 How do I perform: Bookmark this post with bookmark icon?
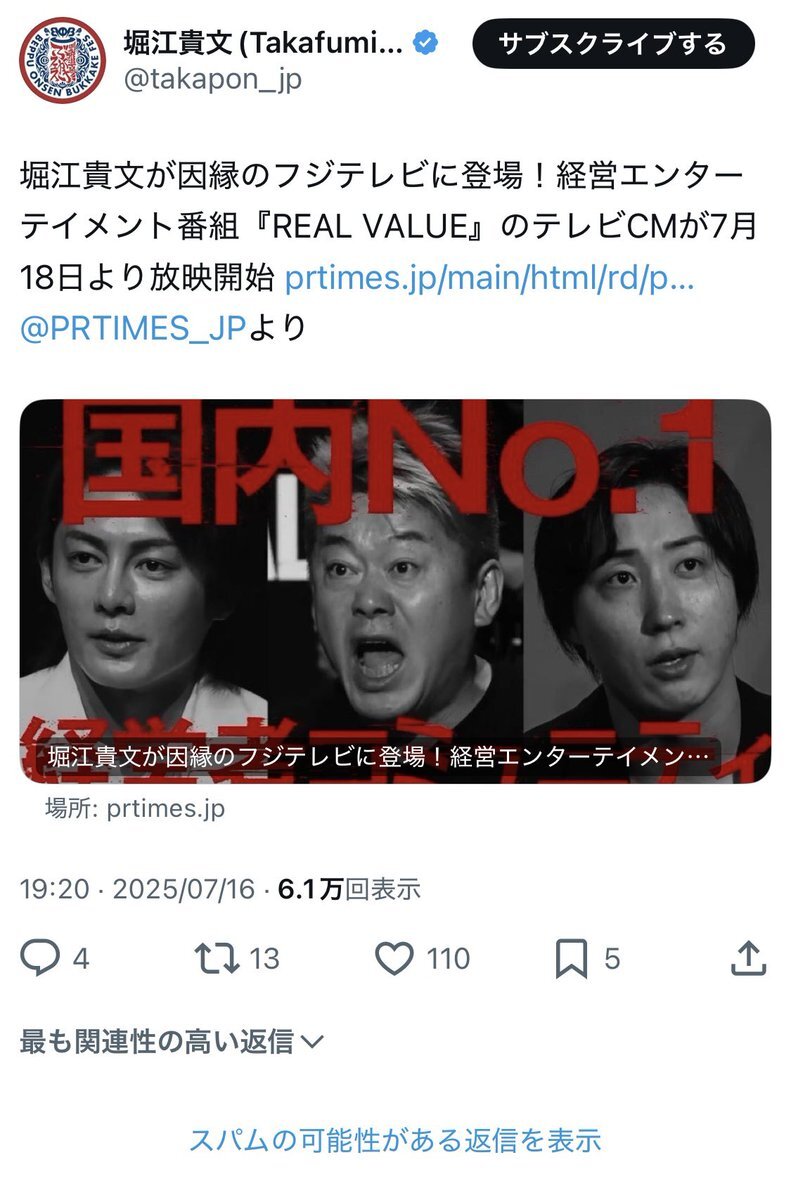[571, 959]
